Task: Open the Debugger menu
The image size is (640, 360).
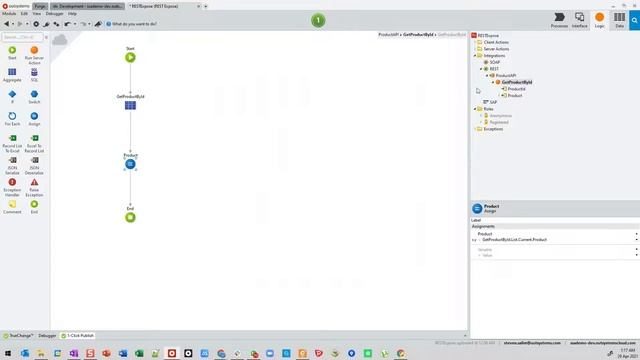Action: click(x=54, y=14)
